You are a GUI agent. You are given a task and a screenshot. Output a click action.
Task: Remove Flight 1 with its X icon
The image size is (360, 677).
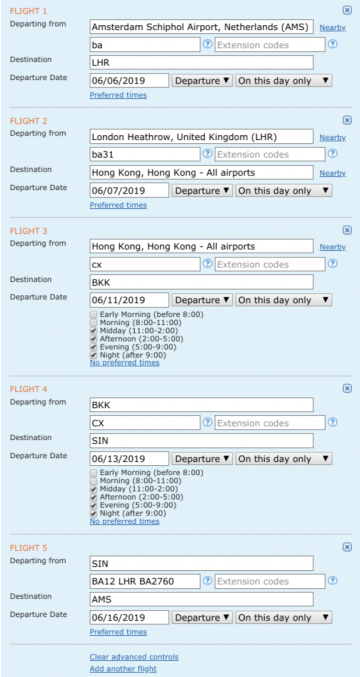(x=347, y=10)
